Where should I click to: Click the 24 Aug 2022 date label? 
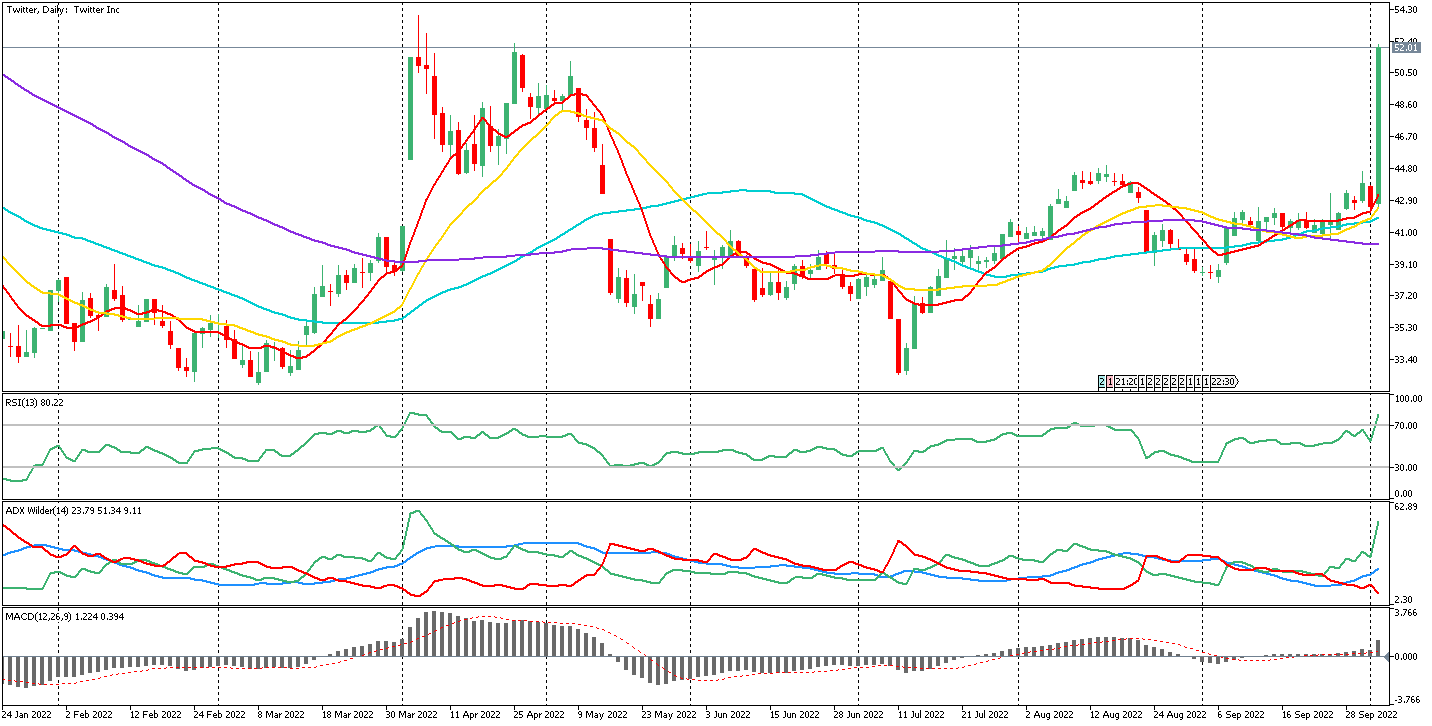pos(1181,715)
